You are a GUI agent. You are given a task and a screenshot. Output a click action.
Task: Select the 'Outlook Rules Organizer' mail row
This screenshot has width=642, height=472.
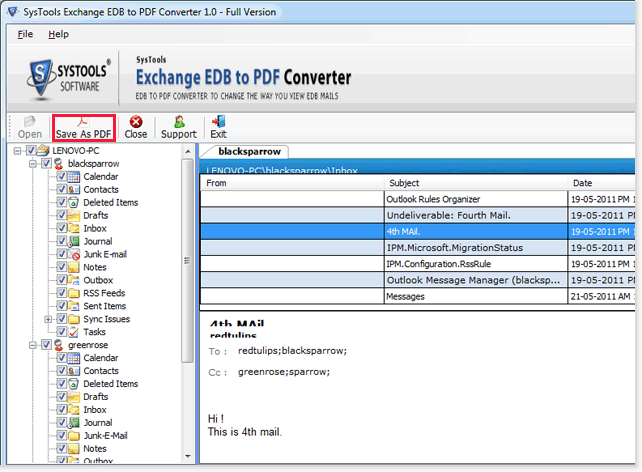(418, 199)
